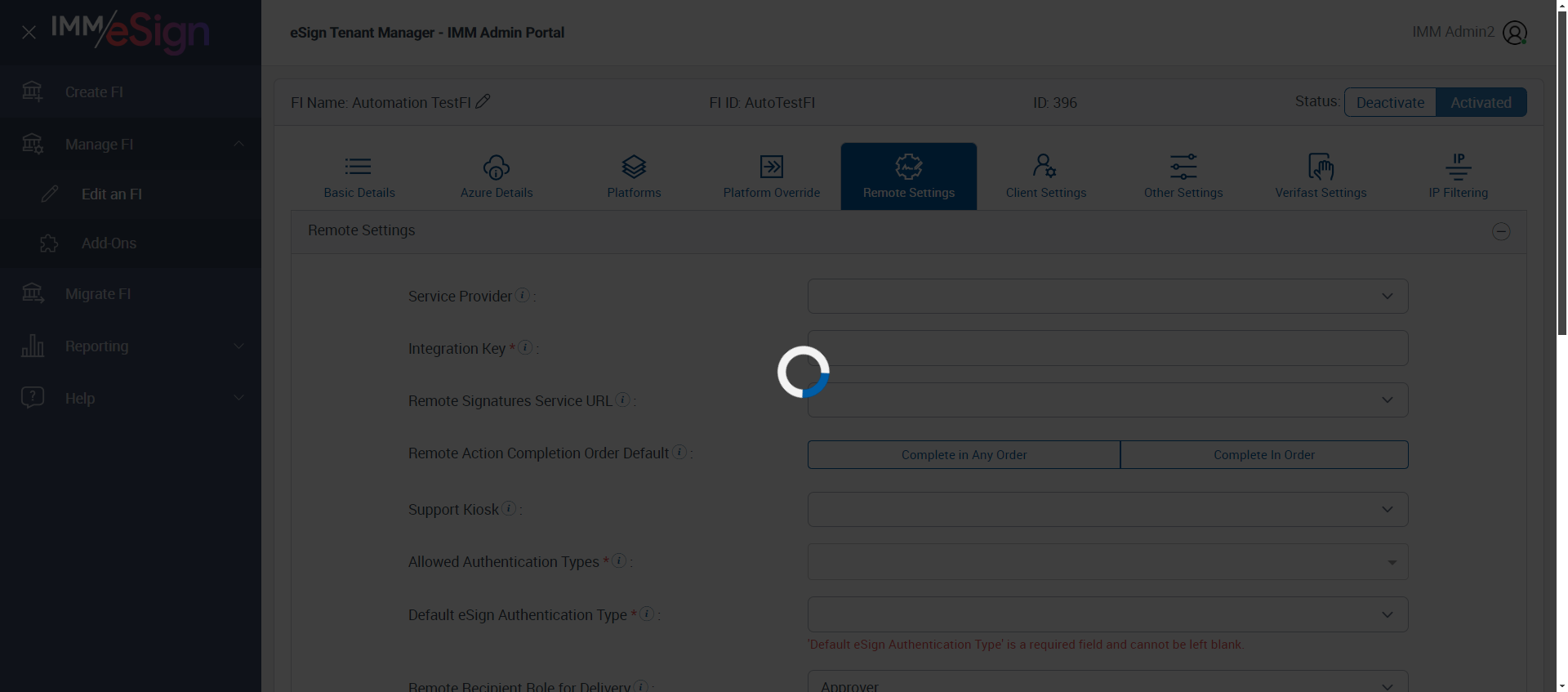This screenshot has width=1568, height=692.
Task: Select the Remote Settings tab
Action: click(909, 176)
